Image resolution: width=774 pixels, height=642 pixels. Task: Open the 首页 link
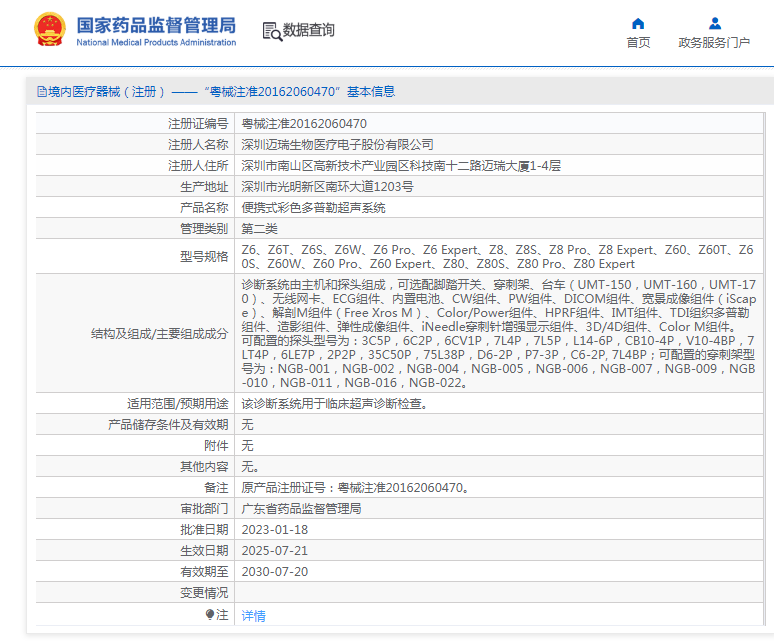(638, 42)
